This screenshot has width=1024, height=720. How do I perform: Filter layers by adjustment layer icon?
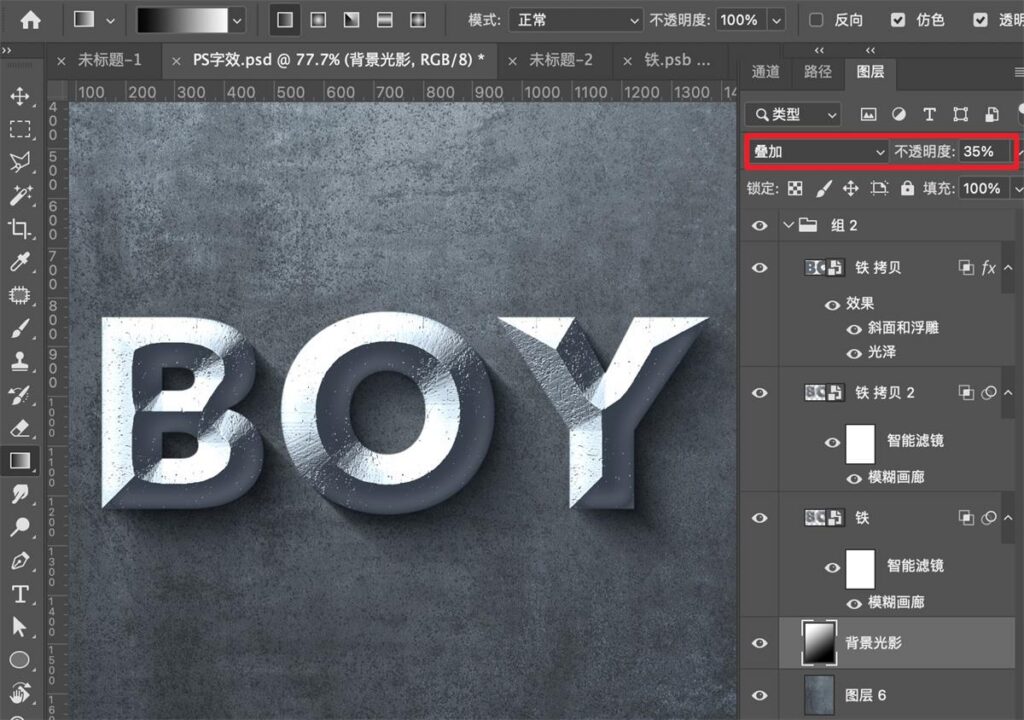(899, 114)
